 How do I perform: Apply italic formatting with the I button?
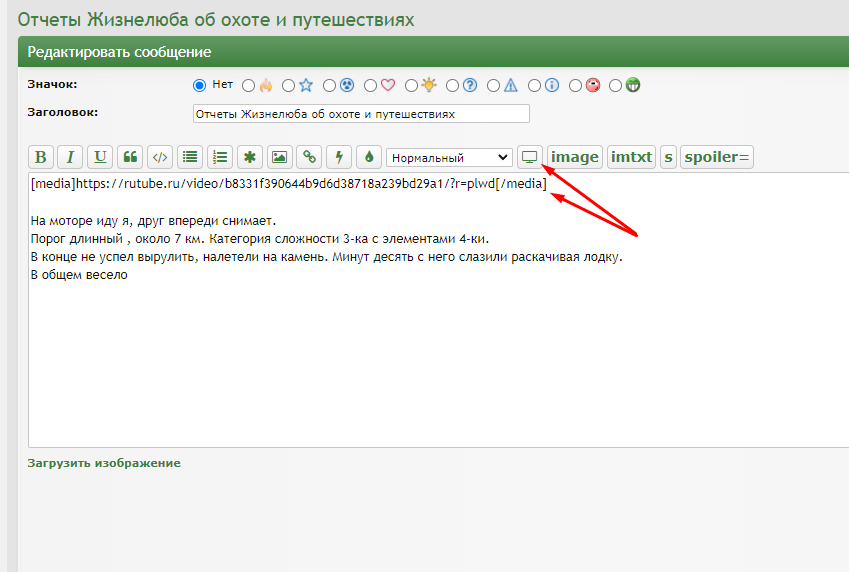[x=70, y=157]
